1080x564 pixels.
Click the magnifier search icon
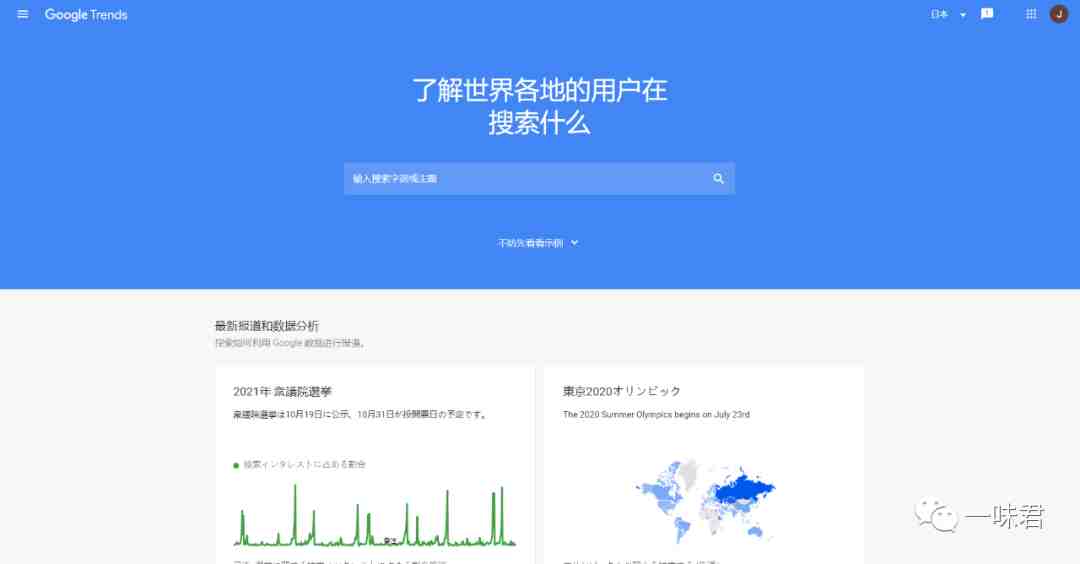(718, 178)
